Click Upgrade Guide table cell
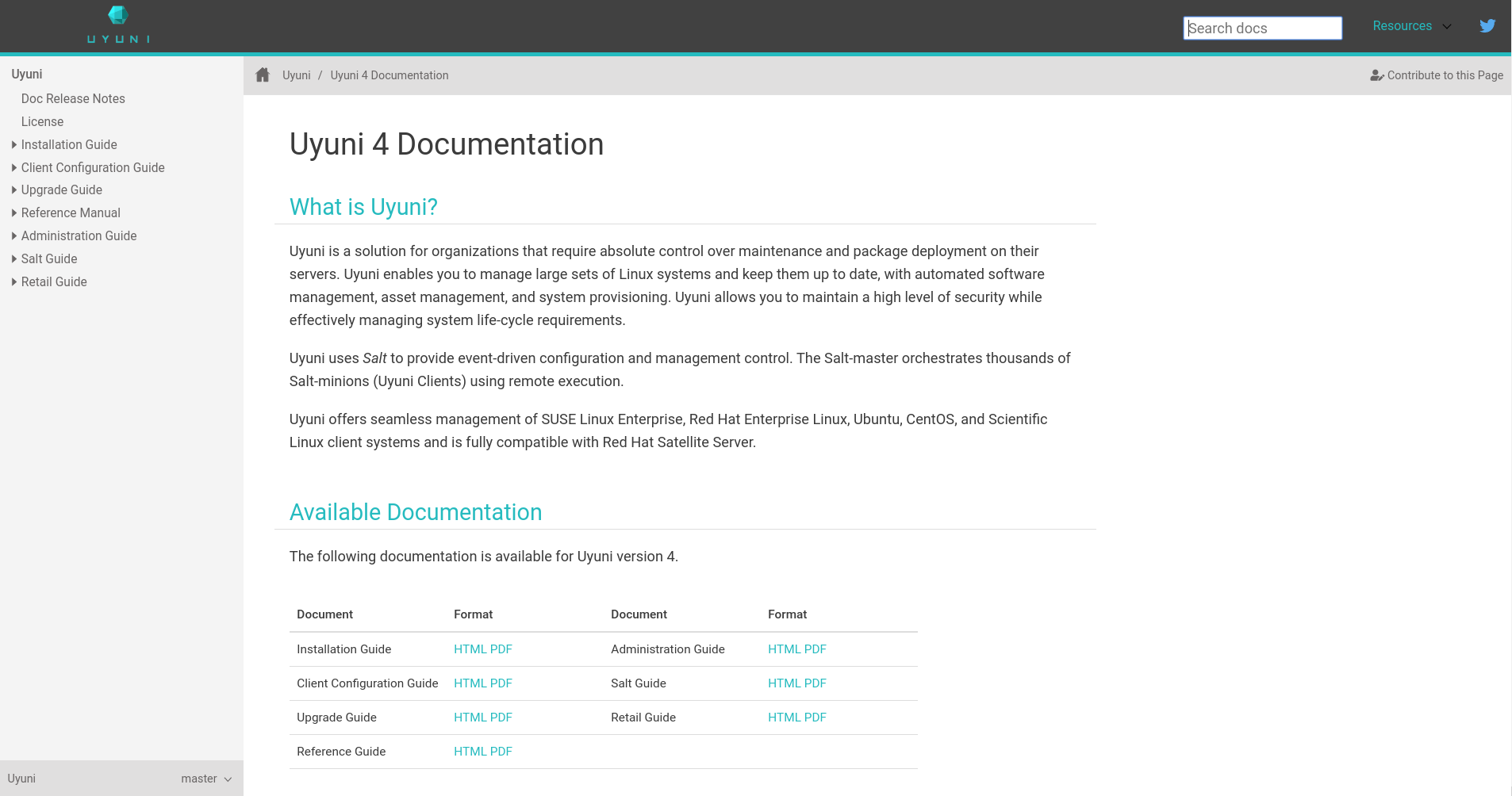Viewport: 1512px width, 796px height. pos(336,718)
